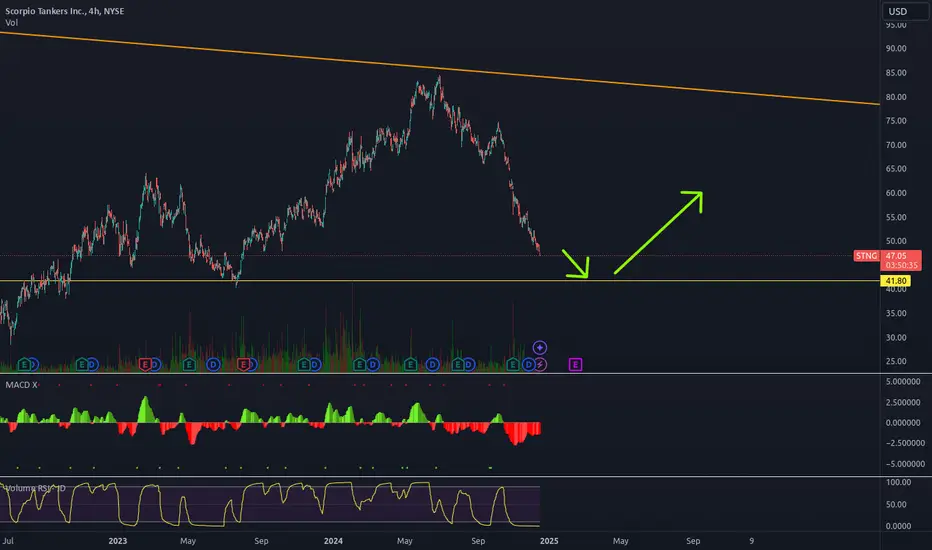Viewport: 932px width, 550px height.
Task: Click the 2023 time axis label
Action: coord(118,540)
